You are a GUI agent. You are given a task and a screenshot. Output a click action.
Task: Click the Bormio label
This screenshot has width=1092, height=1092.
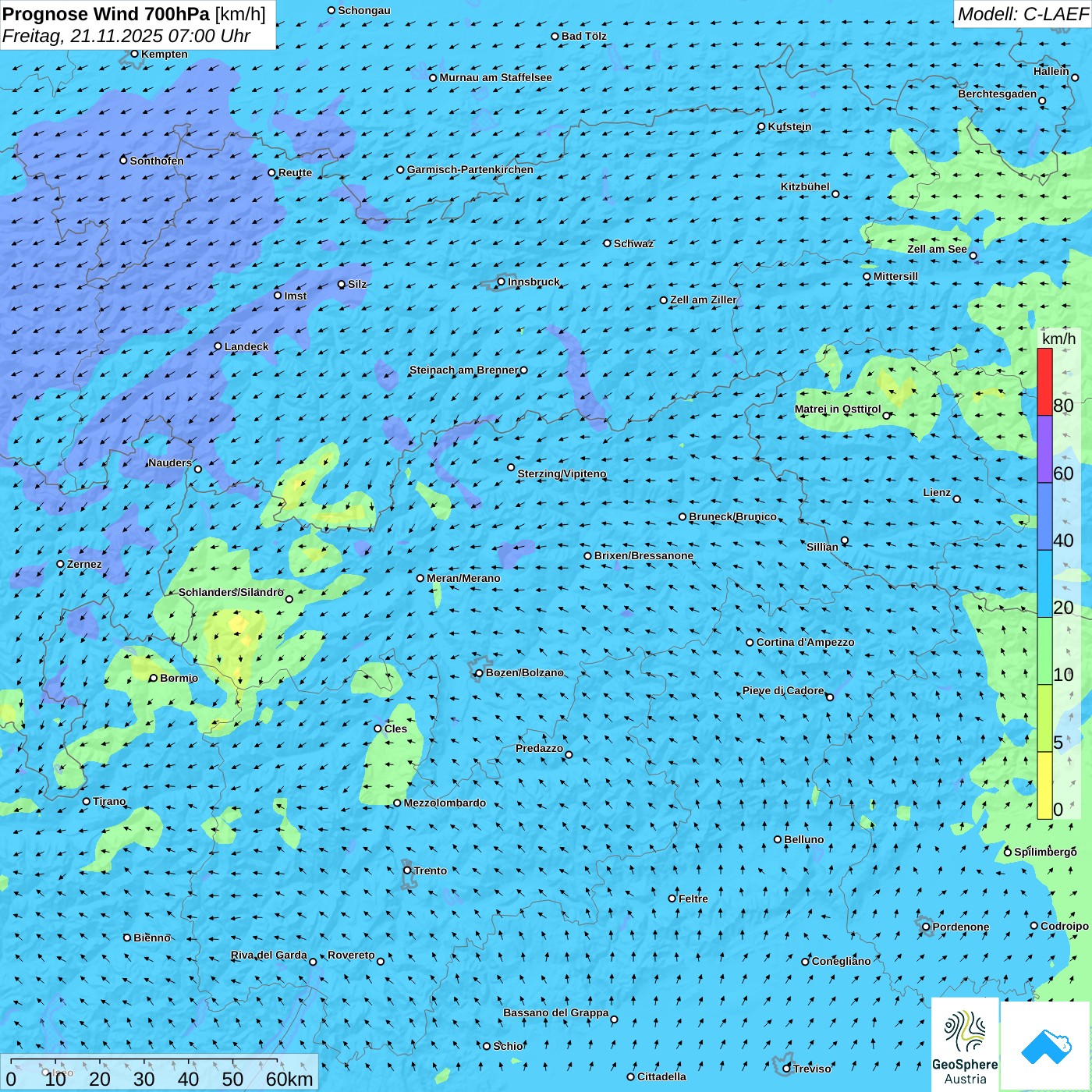(179, 678)
